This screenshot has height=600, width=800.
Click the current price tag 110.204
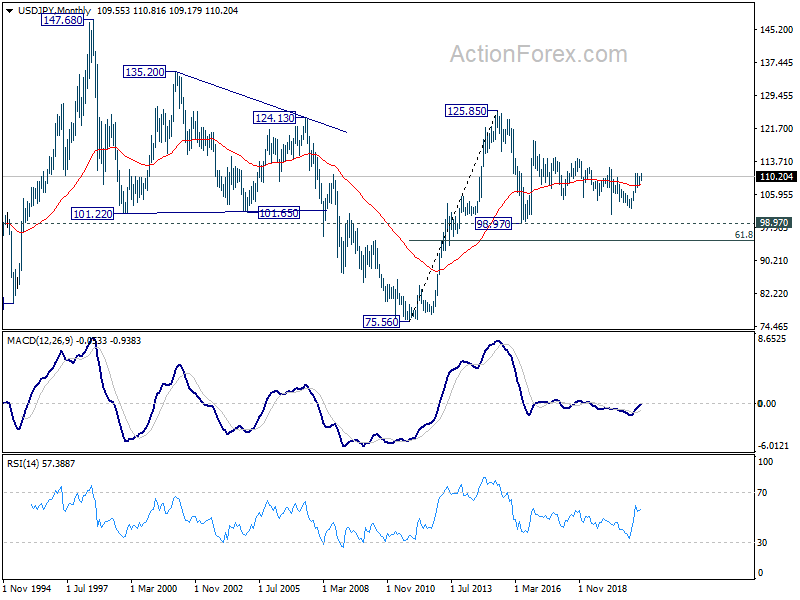(x=777, y=177)
